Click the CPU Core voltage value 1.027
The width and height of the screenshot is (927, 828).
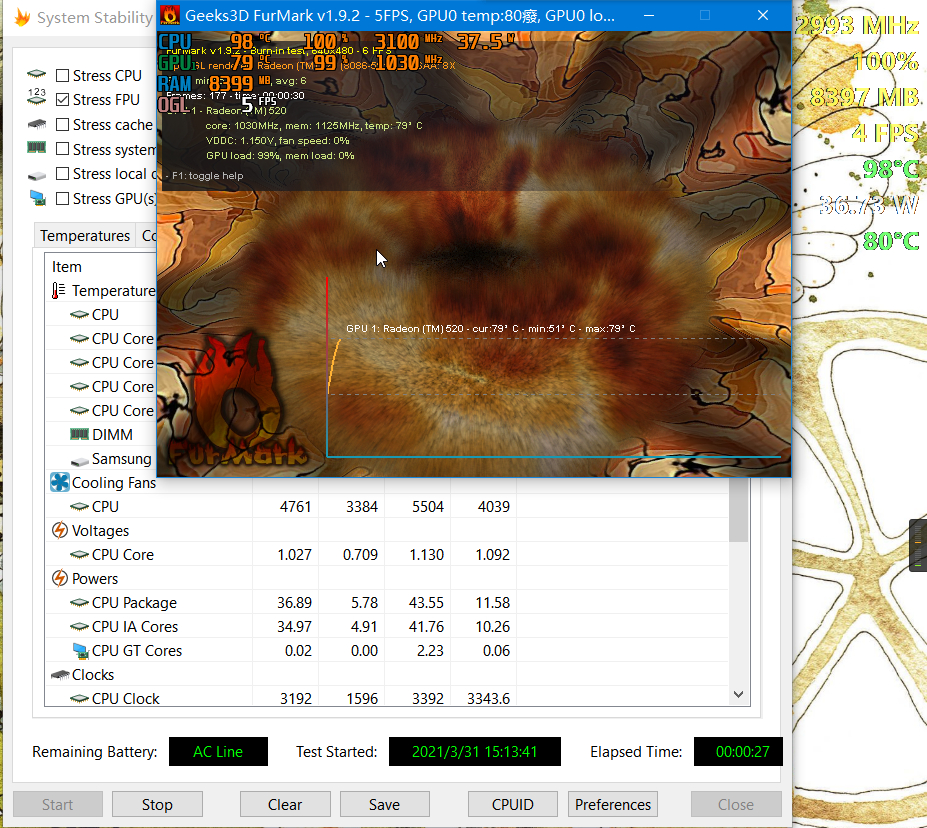pyautogui.click(x=294, y=554)
